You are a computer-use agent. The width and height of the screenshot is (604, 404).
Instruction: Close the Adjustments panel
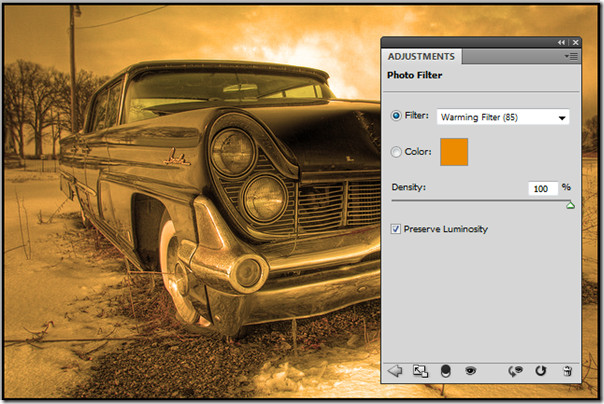pos(575,42)
